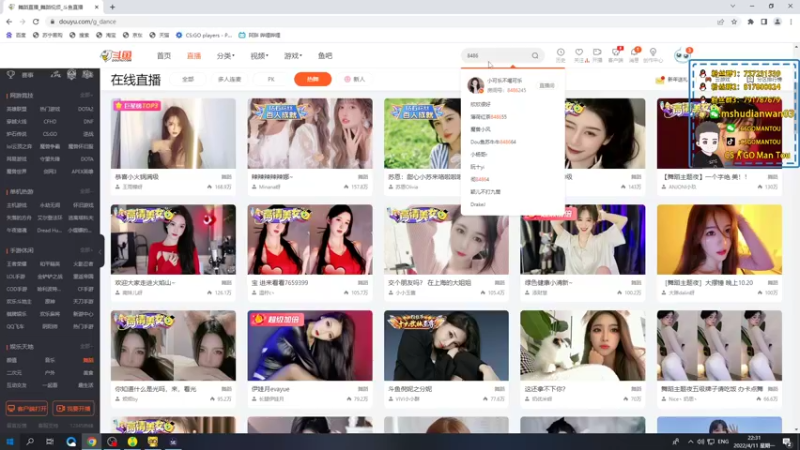Open Chrome's tab search chevron
This screenshot has width=800, height=450.
pos(733,7)
